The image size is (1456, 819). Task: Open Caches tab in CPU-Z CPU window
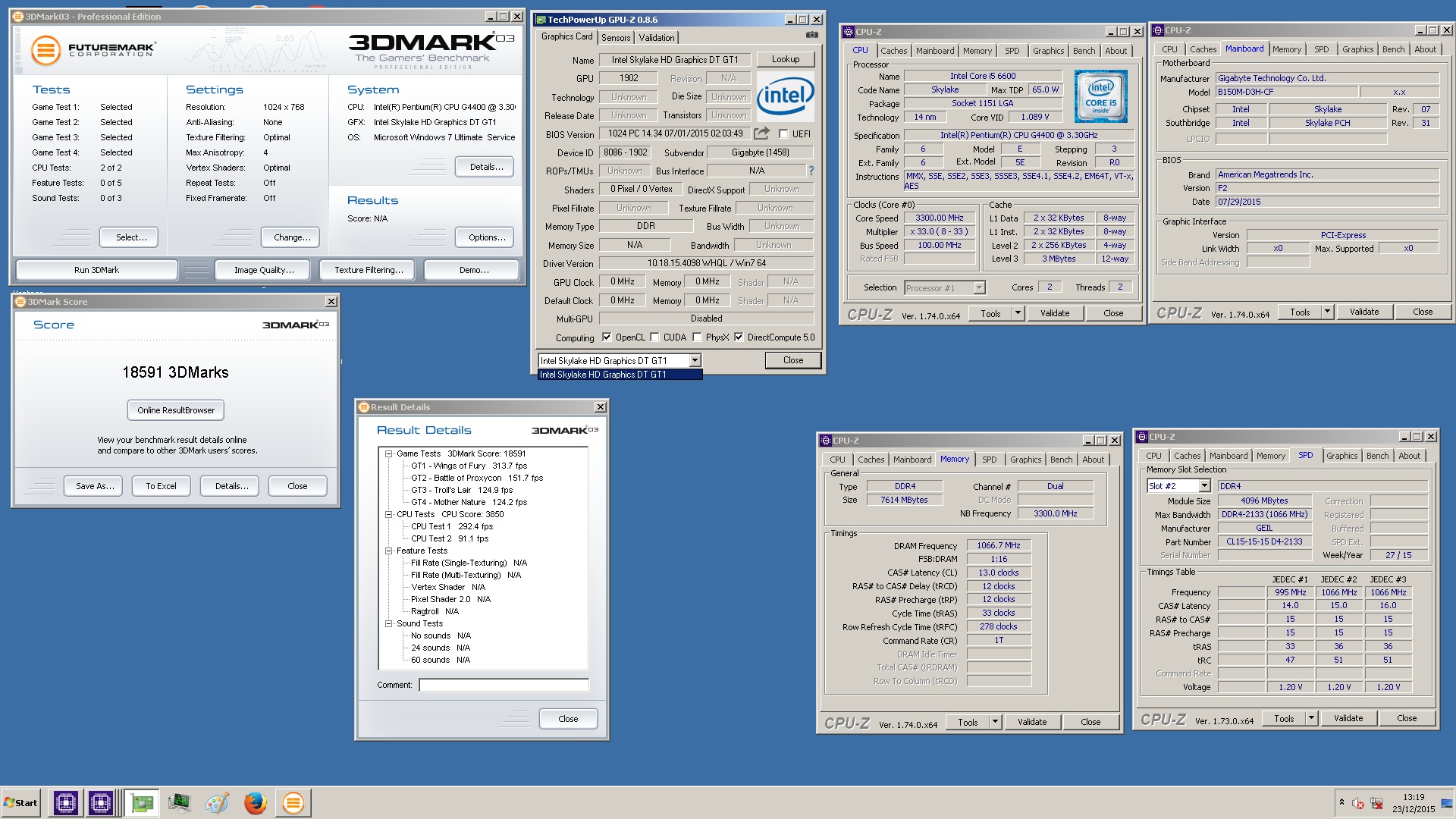click(893, 51)
